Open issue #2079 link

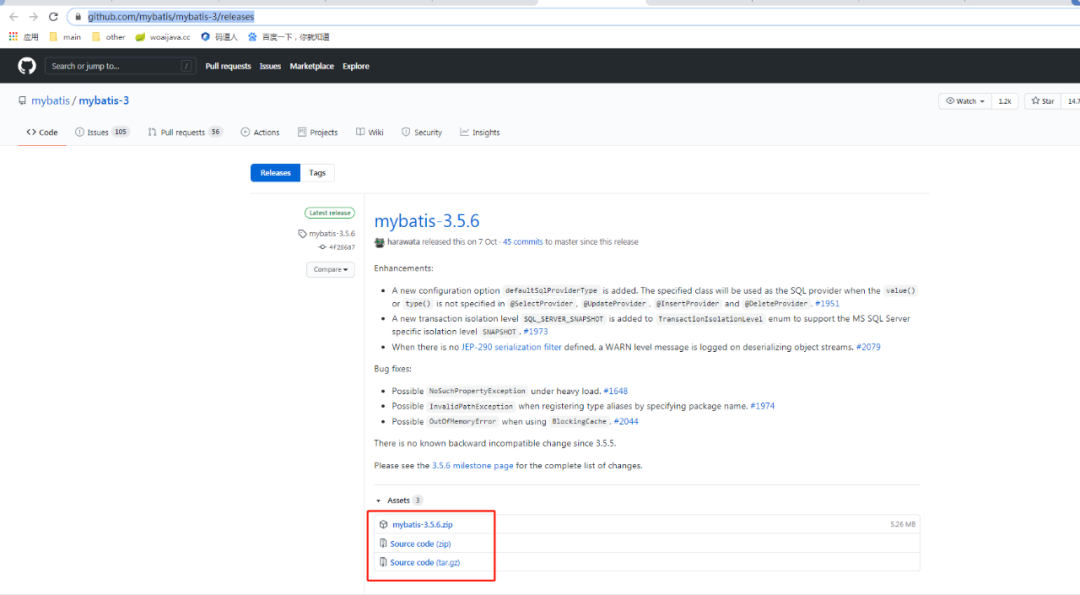click(x=868, y=347)
